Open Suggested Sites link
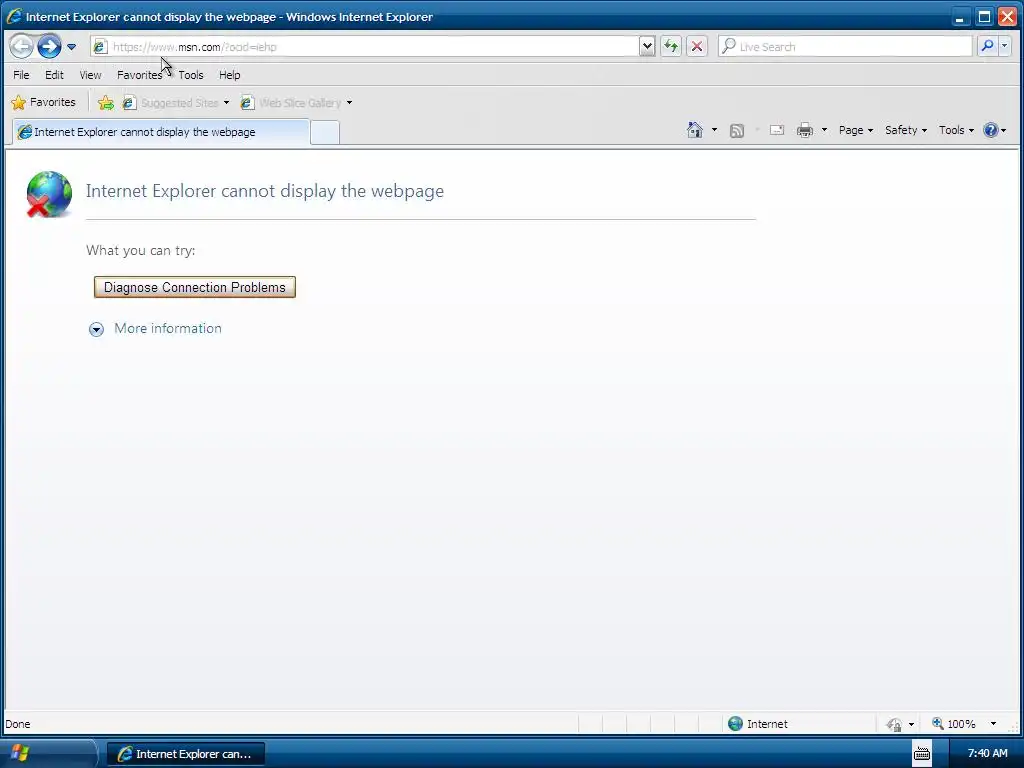 (x=171, y=103)
